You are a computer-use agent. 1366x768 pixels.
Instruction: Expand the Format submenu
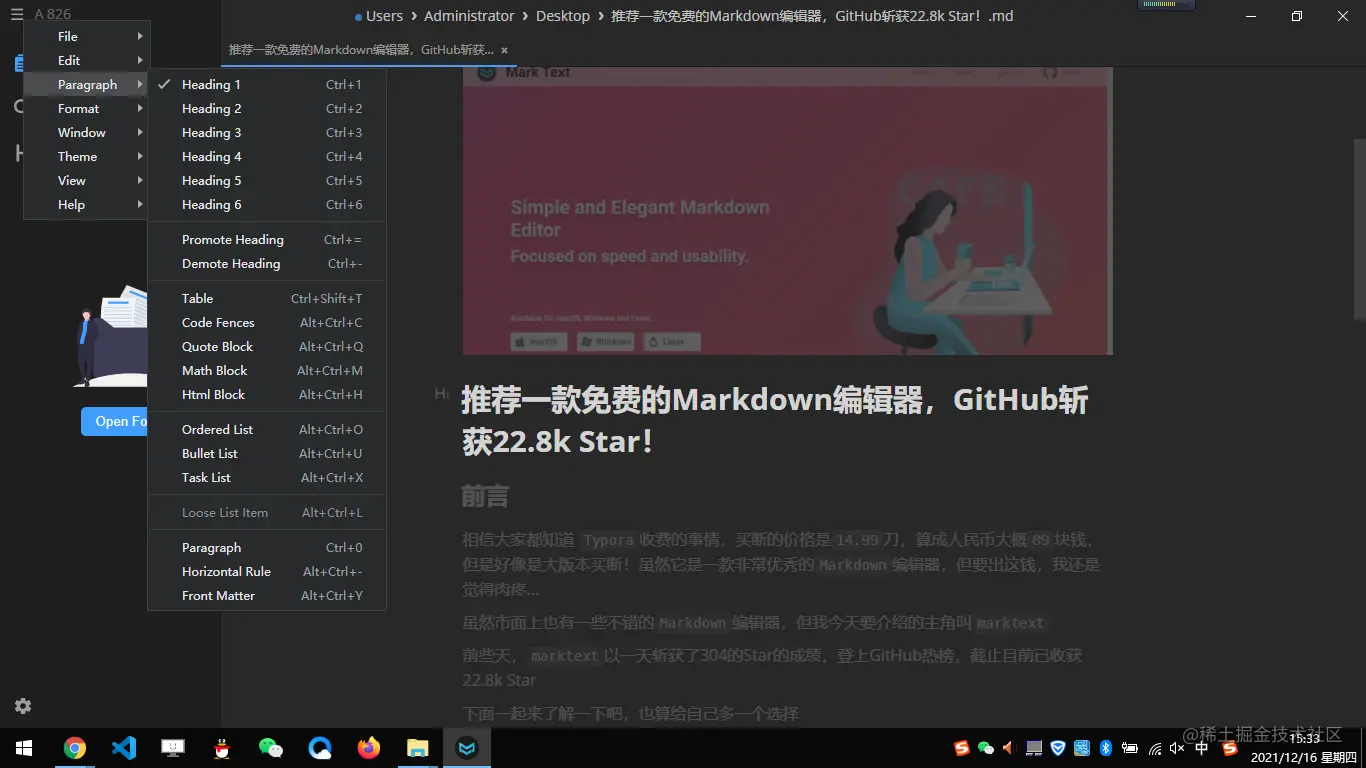click(x=87, y=109)
